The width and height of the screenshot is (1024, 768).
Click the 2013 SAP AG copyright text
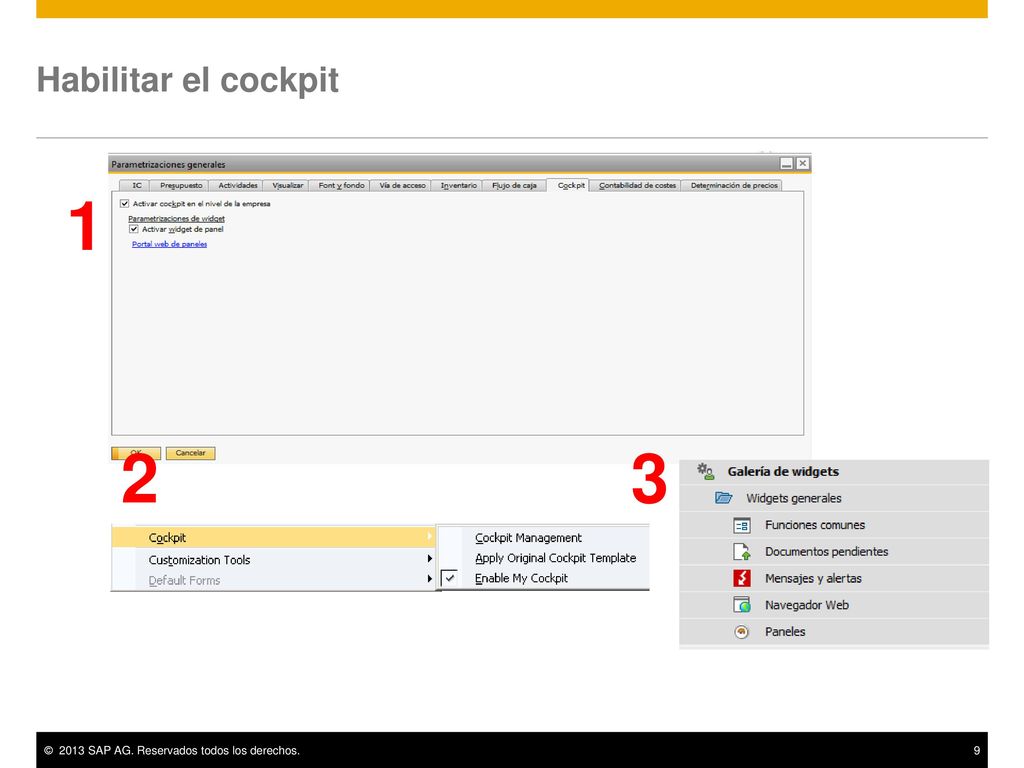click(172, 750)
